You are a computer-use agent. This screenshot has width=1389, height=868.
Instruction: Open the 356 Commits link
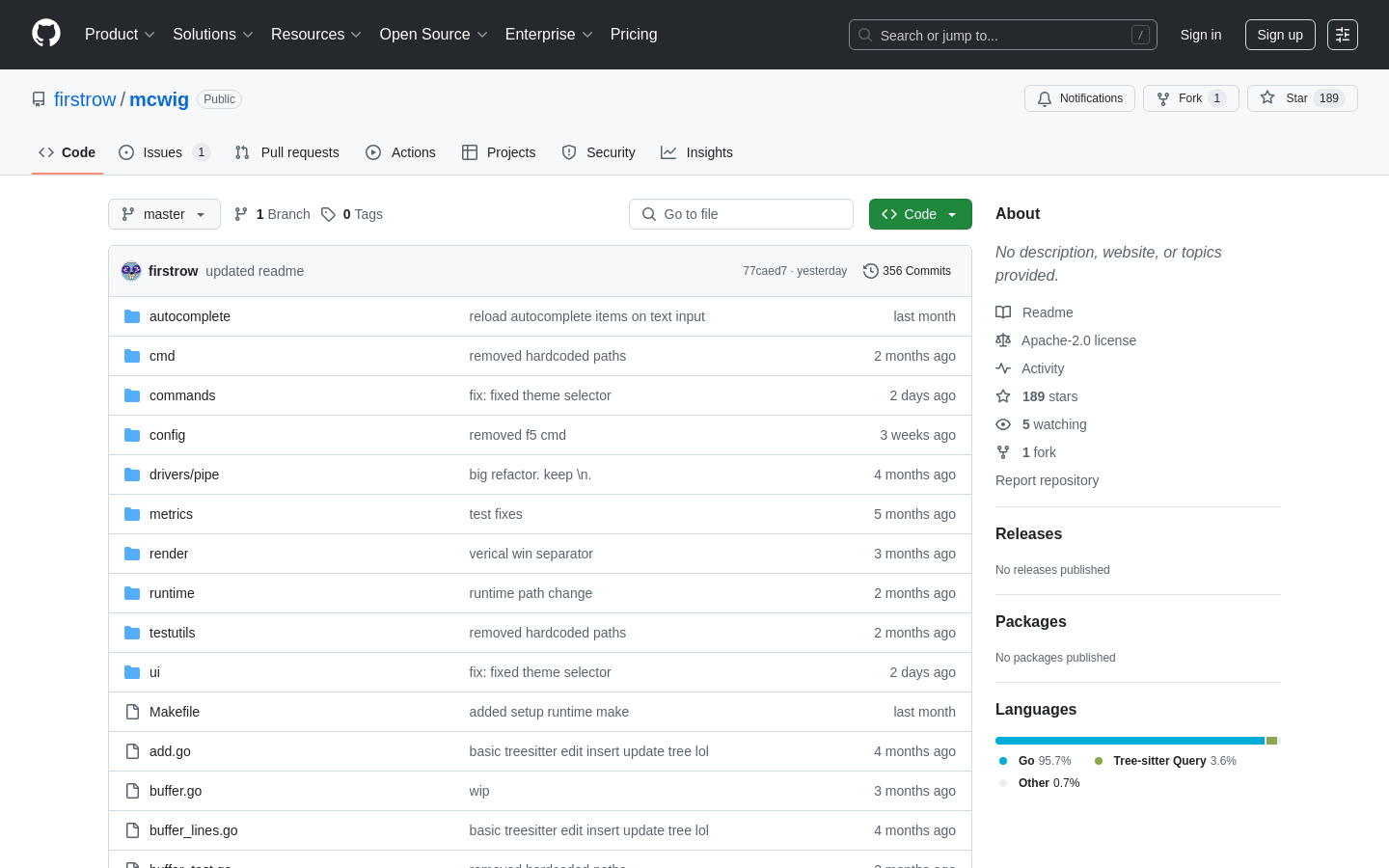point(908,271)
